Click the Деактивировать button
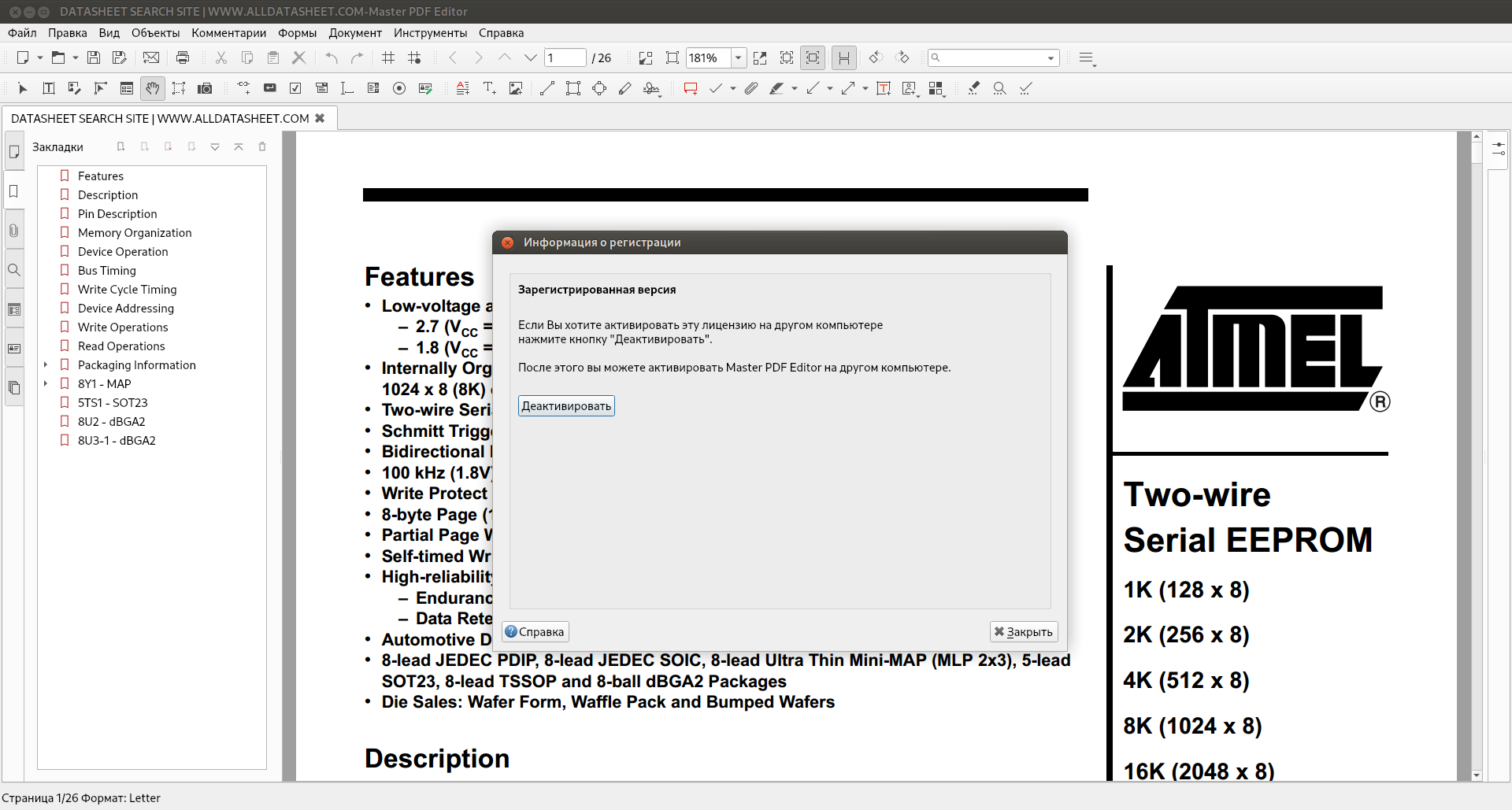 (x=566, y=406)
